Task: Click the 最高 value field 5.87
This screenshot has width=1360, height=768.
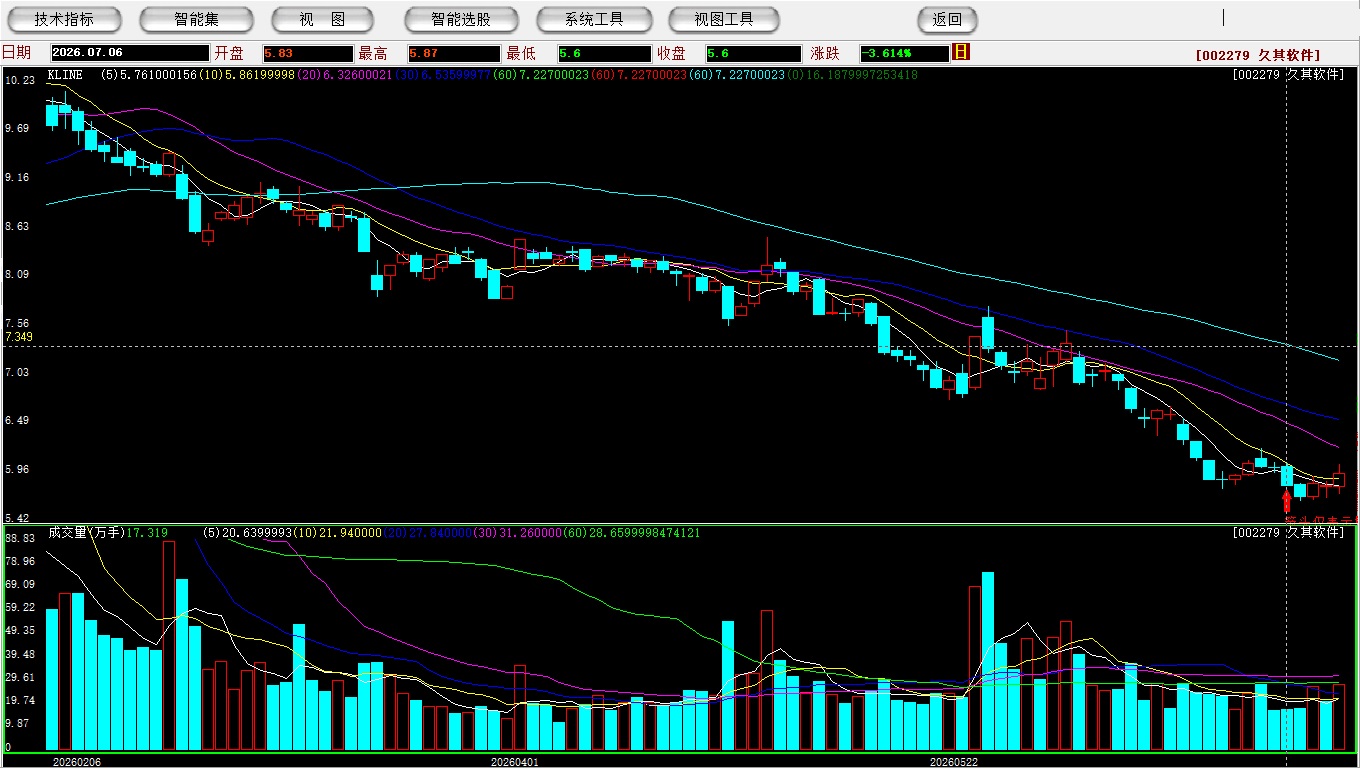Action: pyautogui.click(x=453, y=53)
